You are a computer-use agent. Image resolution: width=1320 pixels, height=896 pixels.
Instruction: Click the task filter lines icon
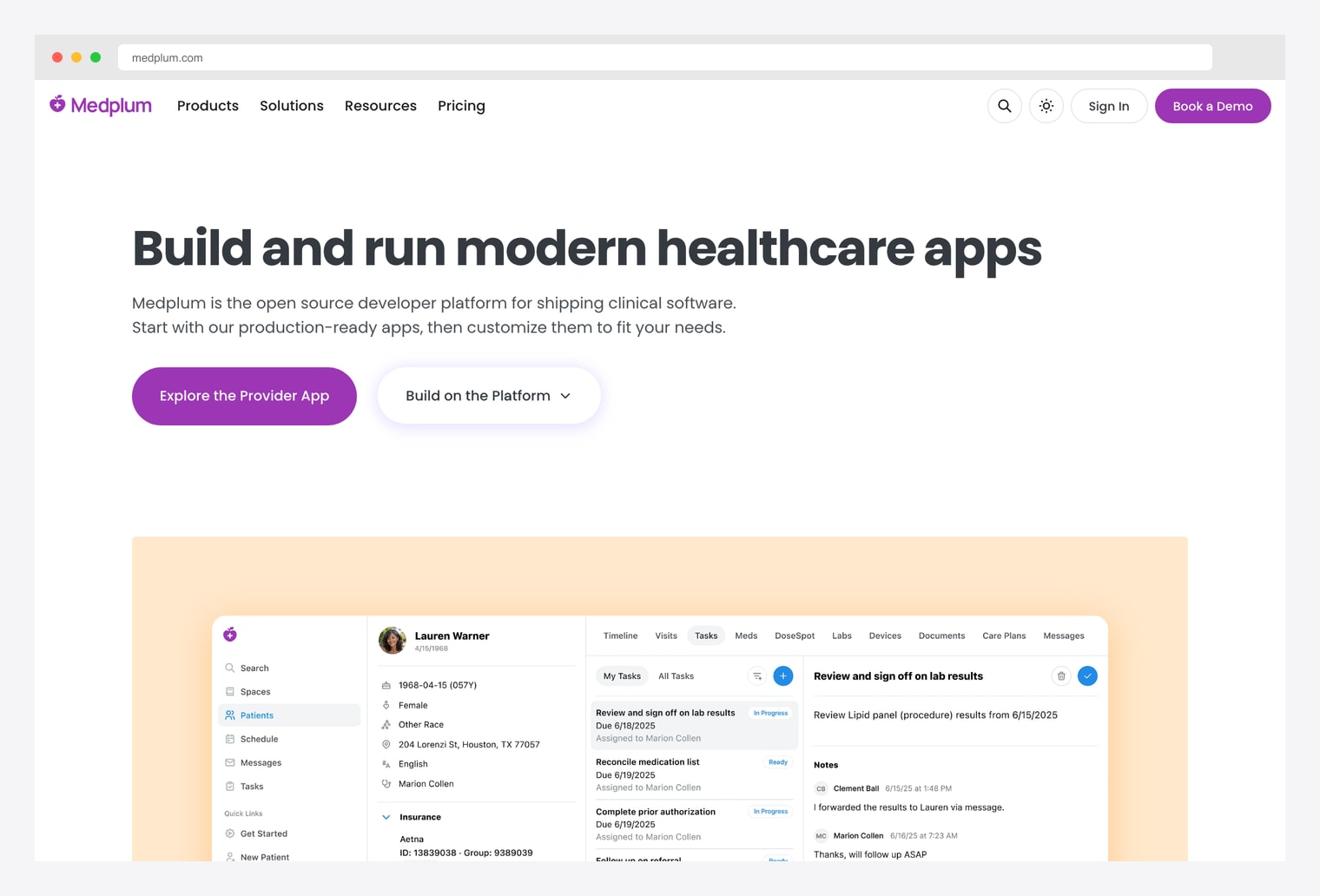pos(757,675)
